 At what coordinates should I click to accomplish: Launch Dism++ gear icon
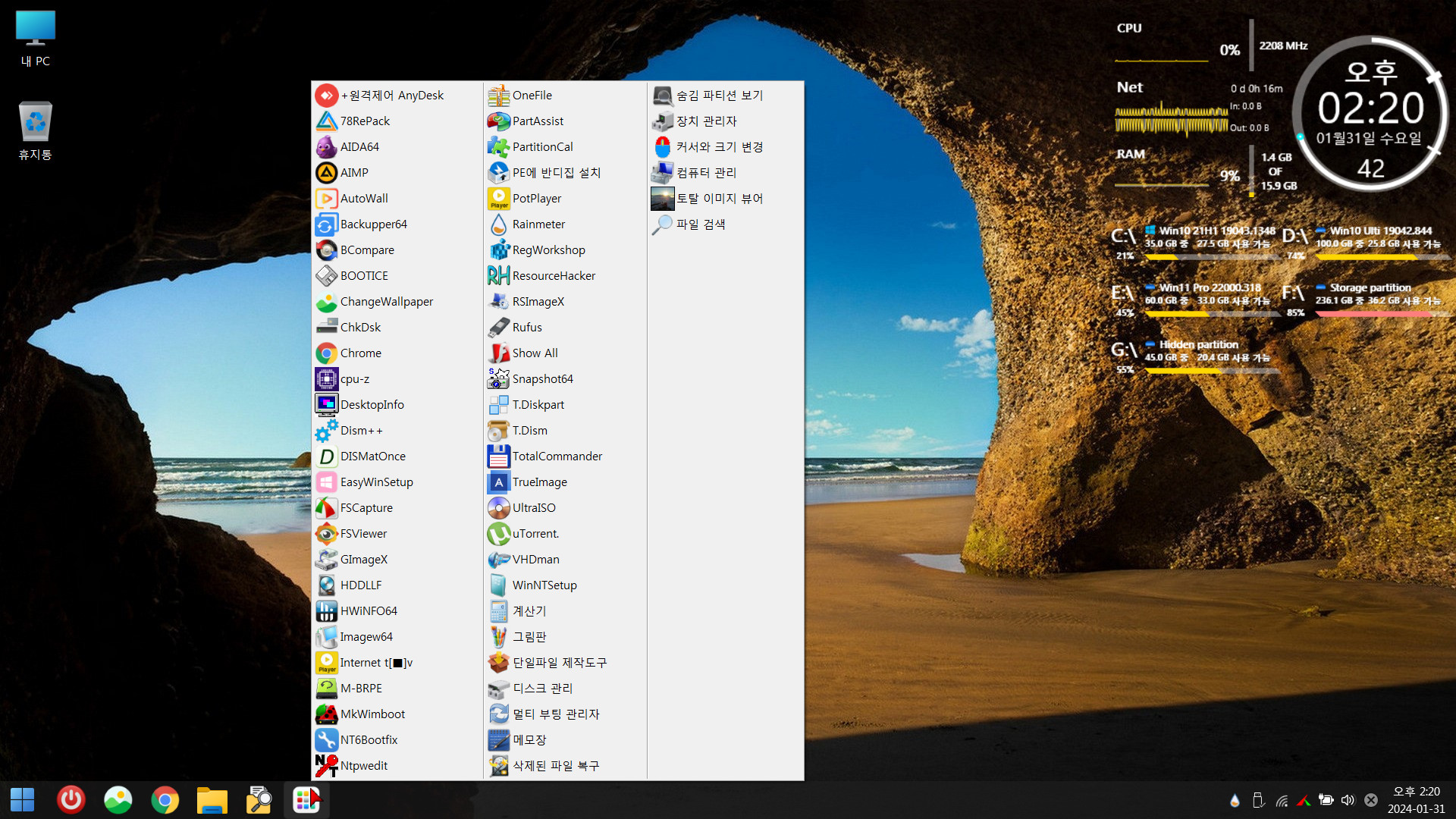pos(326,431)
